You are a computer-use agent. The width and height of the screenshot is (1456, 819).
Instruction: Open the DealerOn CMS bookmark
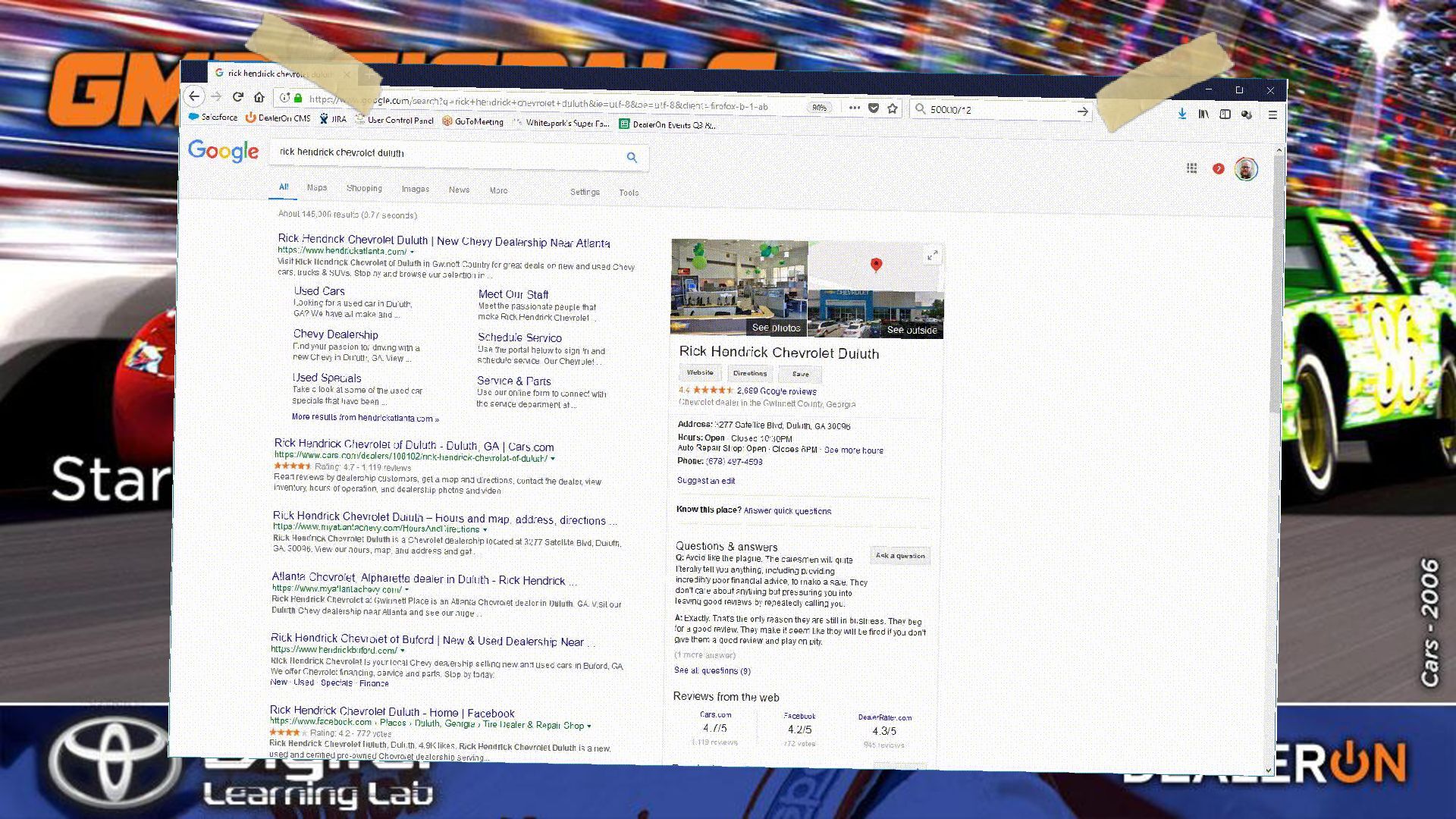278,118
